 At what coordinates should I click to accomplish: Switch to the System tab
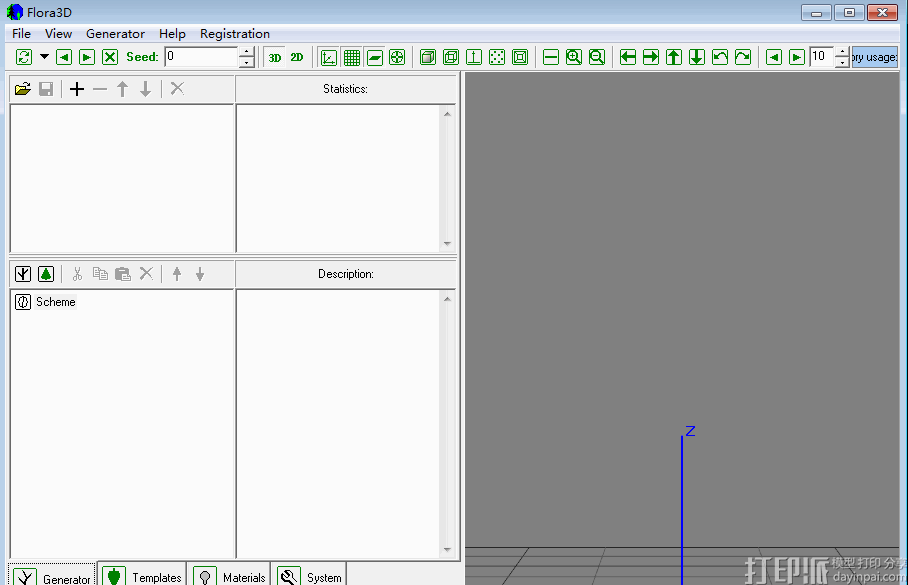[309, 575]
